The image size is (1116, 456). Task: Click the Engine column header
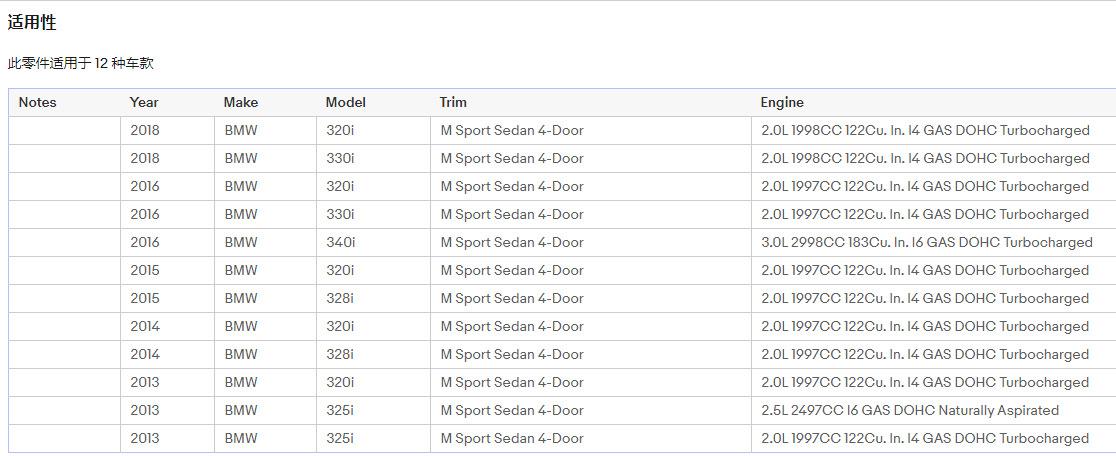click(x=781, y=102)
